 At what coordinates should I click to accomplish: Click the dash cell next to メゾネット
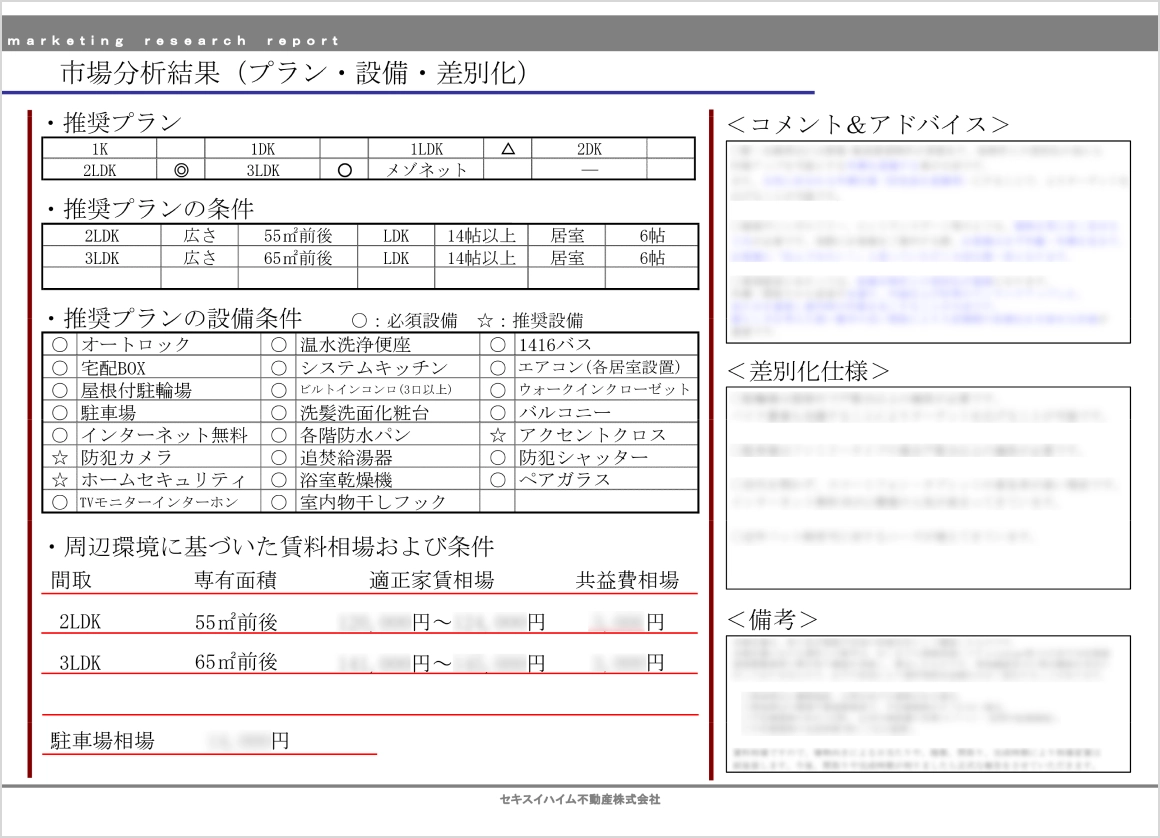point(589,170)
